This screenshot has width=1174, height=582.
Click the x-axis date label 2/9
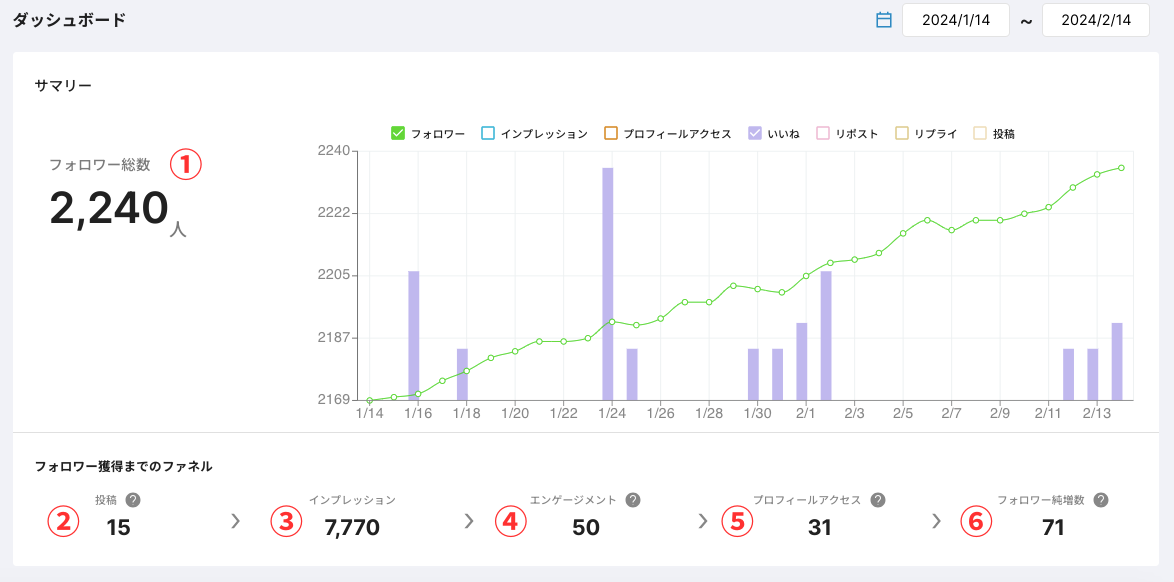click(x=1000, y=414)
